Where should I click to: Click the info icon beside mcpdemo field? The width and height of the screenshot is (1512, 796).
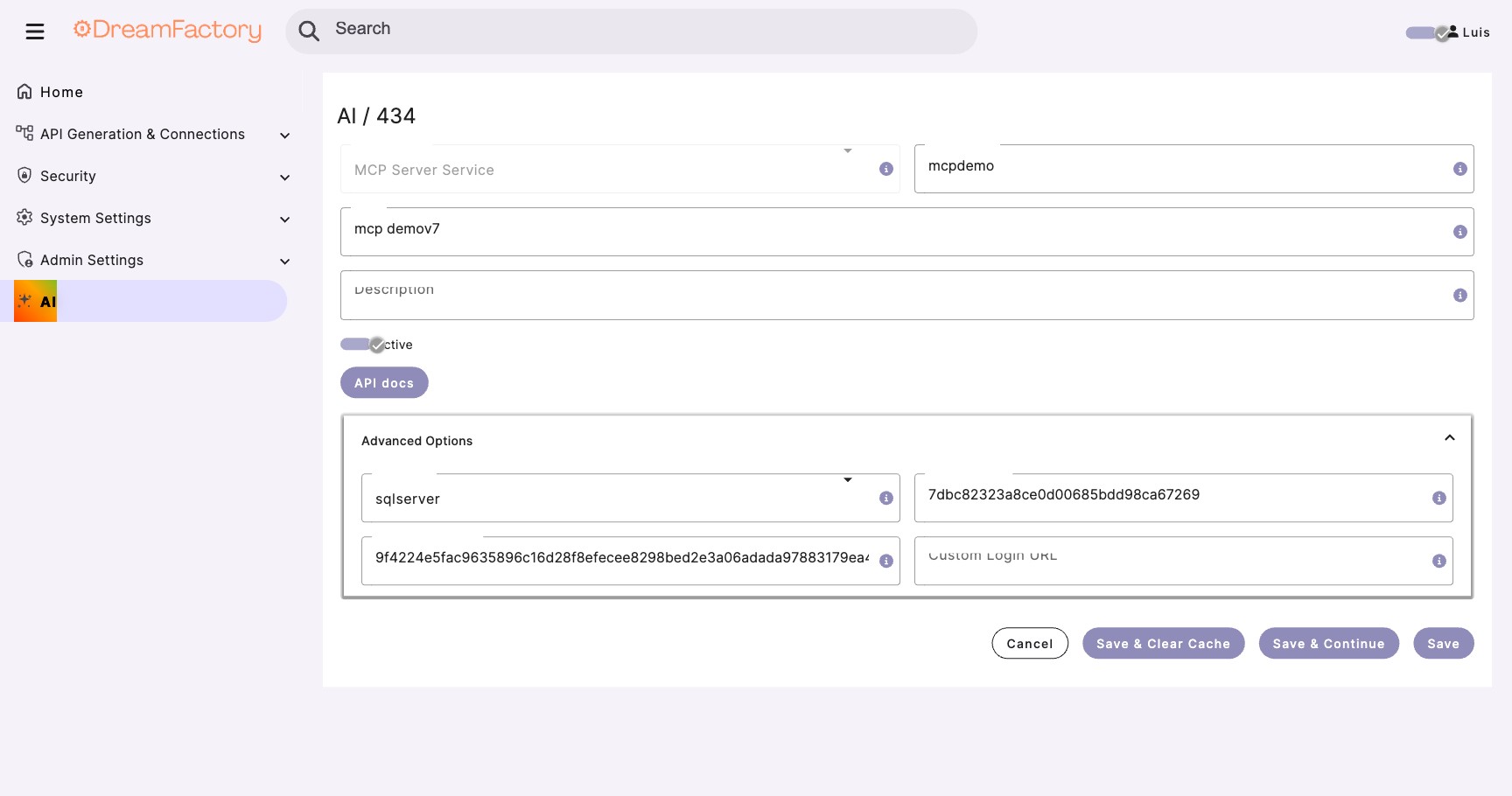click(1459, 169)
